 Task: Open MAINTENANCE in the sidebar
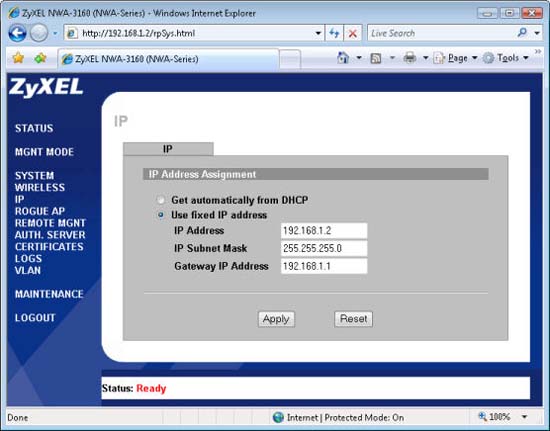point(49,294)
